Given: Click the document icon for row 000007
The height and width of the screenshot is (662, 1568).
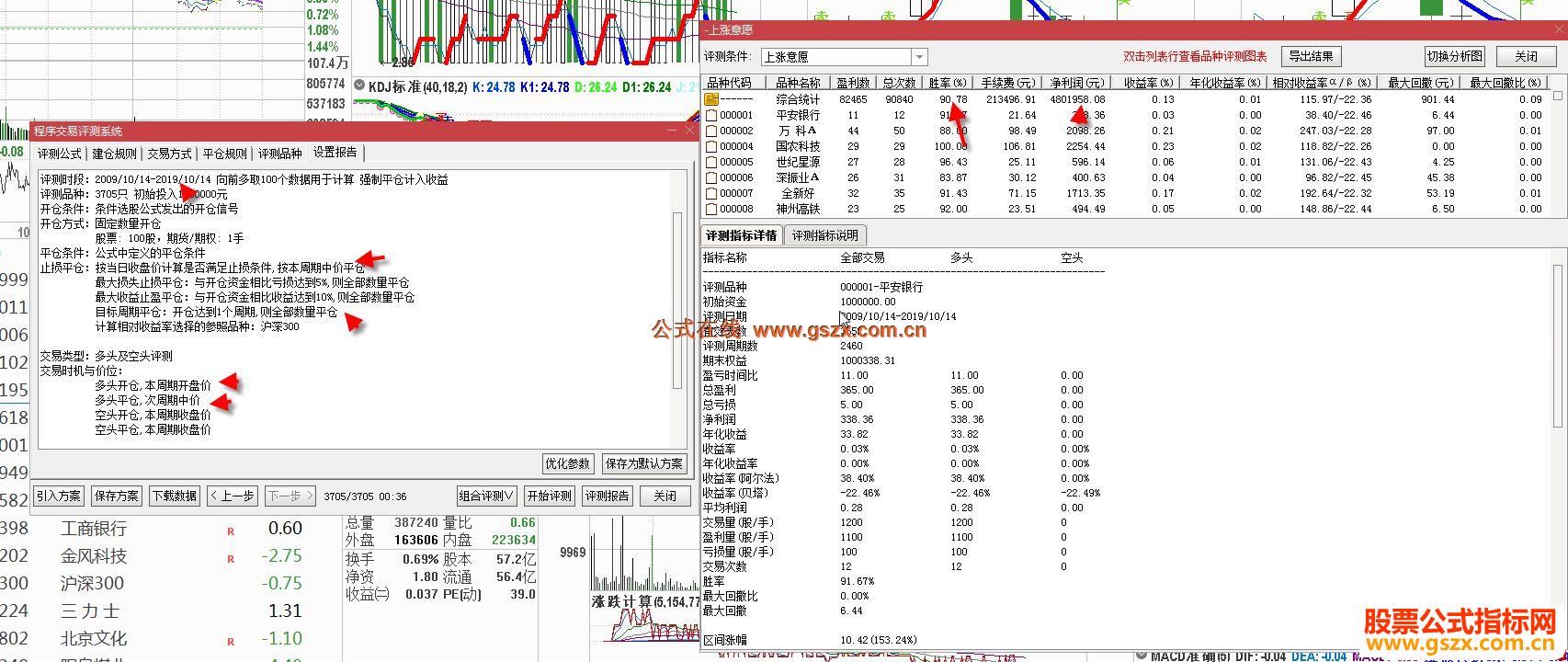Looking at the screenshot, I should click(x=711, y=193).
